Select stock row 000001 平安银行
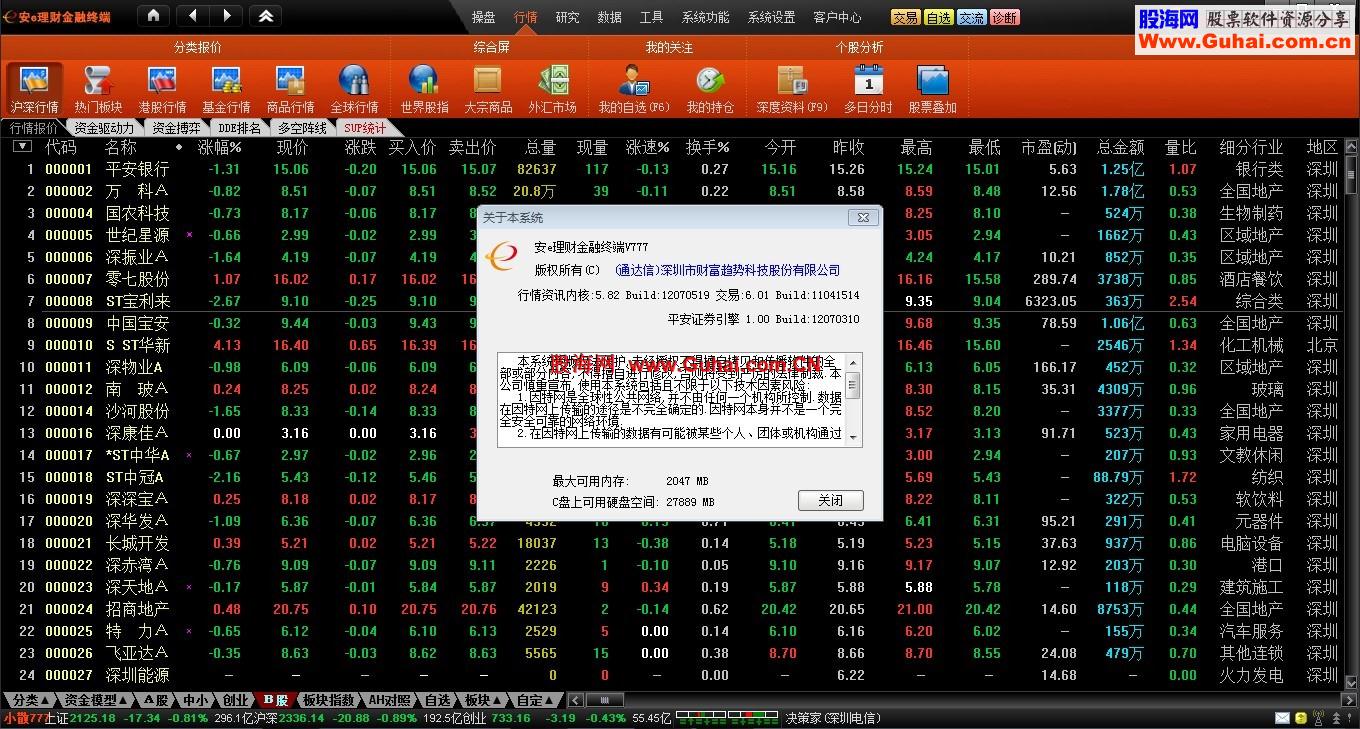1360x729 pixels. tap(672, 169)
